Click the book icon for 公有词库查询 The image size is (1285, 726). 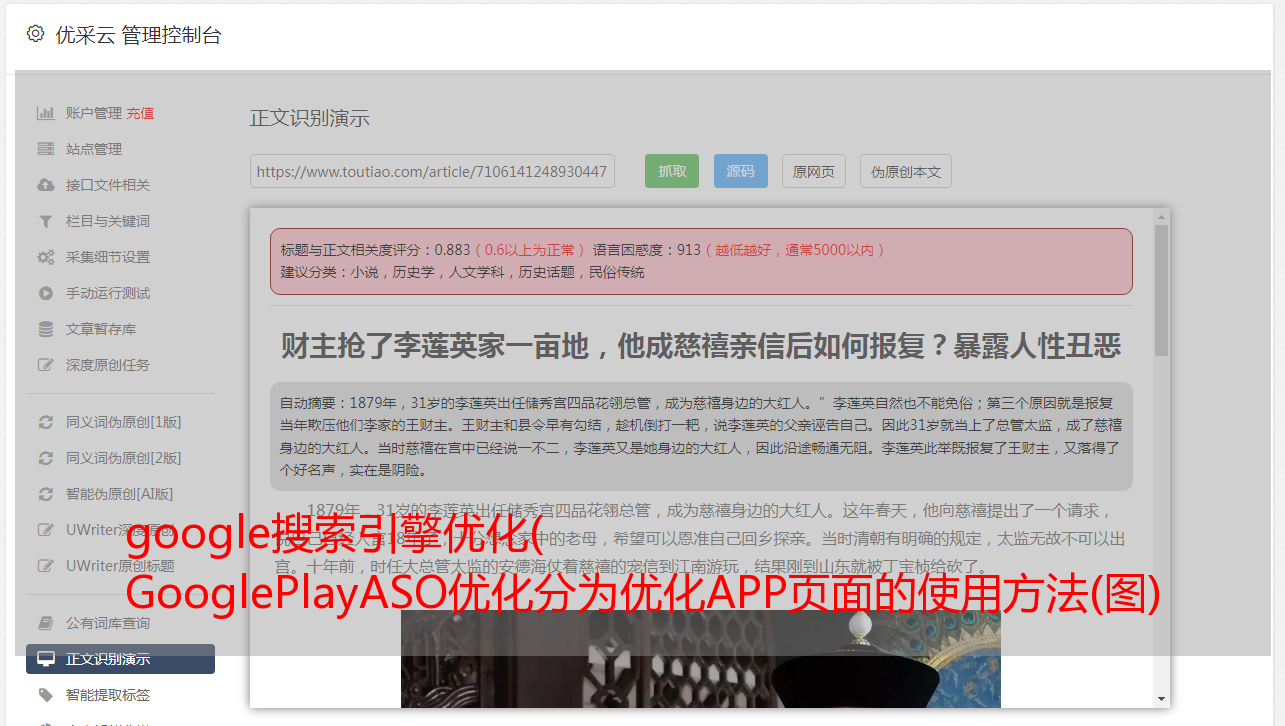click(x=46, y=623)
